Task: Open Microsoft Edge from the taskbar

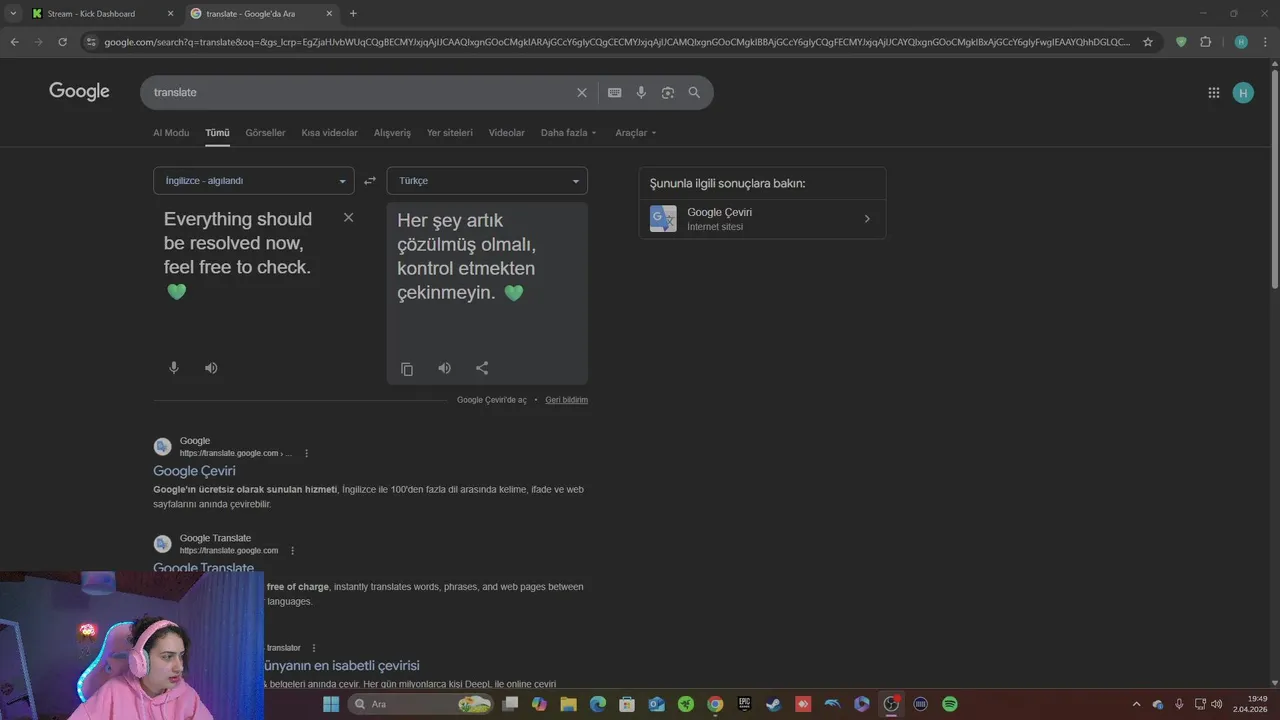Action: (598, 704)
